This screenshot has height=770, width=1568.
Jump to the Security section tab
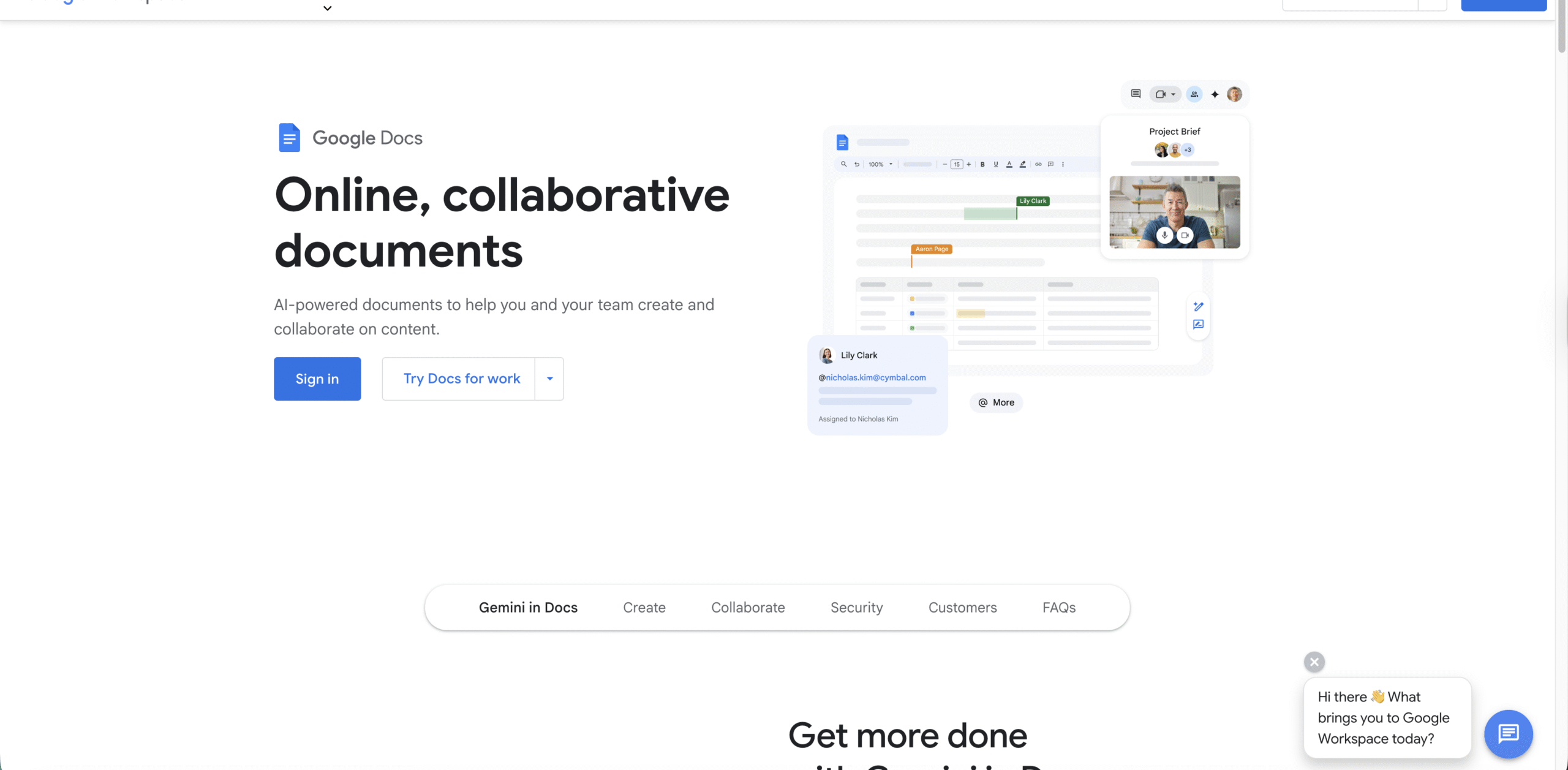point(856,607)
